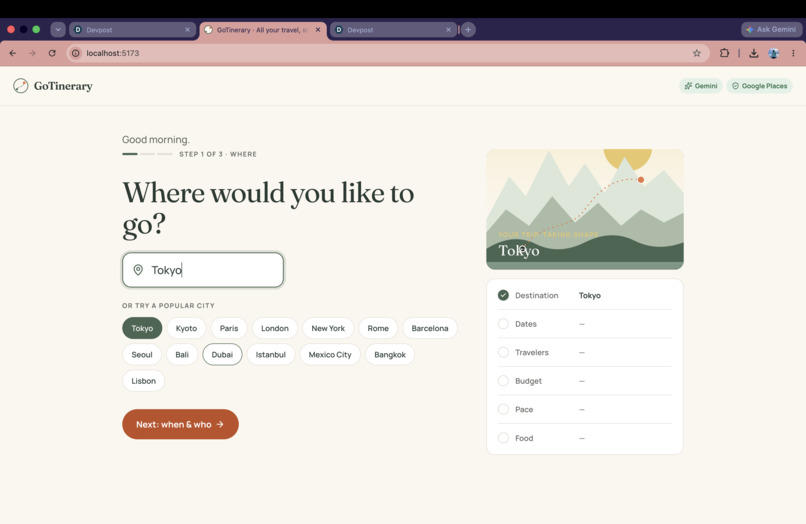The height and width of the screenshot is (524, 806).
Task: Close the second Devpost tab
Action: [x=448, y=30]
